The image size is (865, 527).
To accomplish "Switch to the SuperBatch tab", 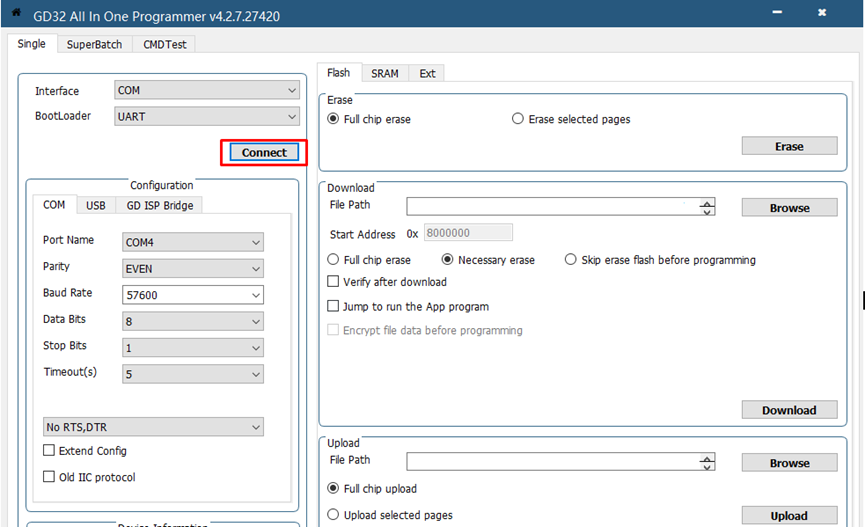I will point(94,44).
